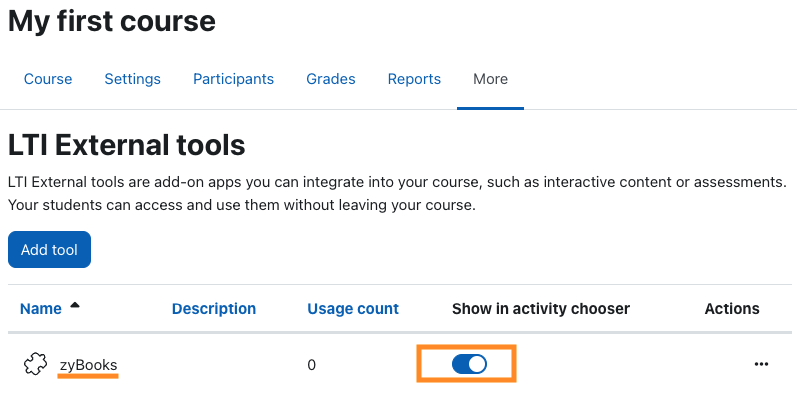Click the Actions column header
The height and width of the screenshot is (404, 797).
click(732, 308)
